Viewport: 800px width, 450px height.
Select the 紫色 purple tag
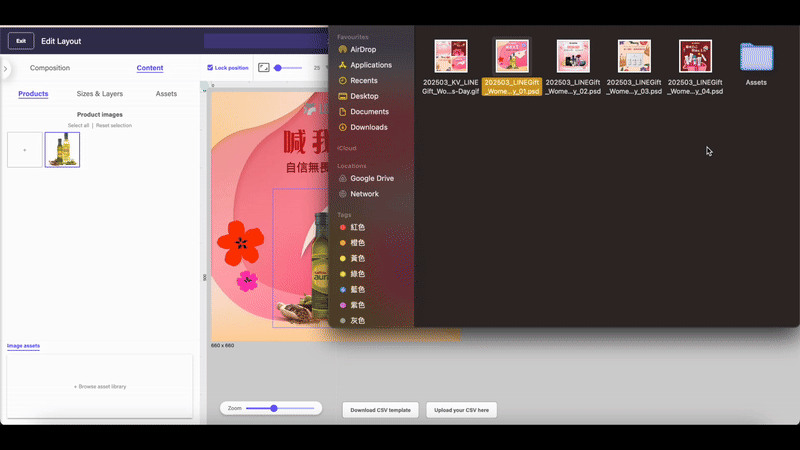[352, 305]
